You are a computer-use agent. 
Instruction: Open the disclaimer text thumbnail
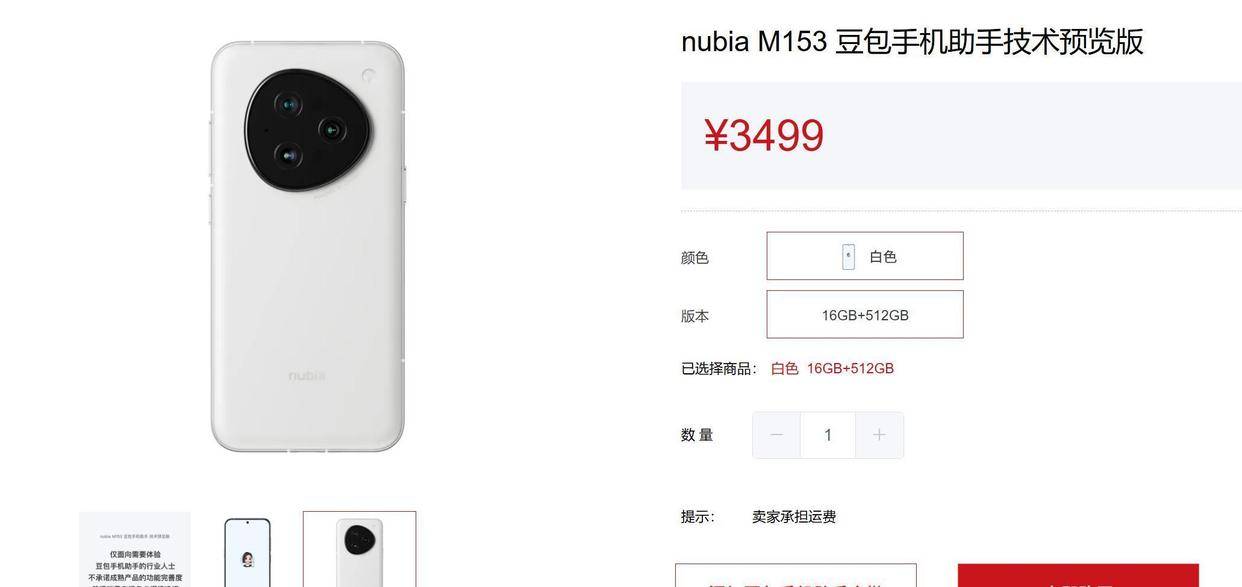(x=135, y=549)
